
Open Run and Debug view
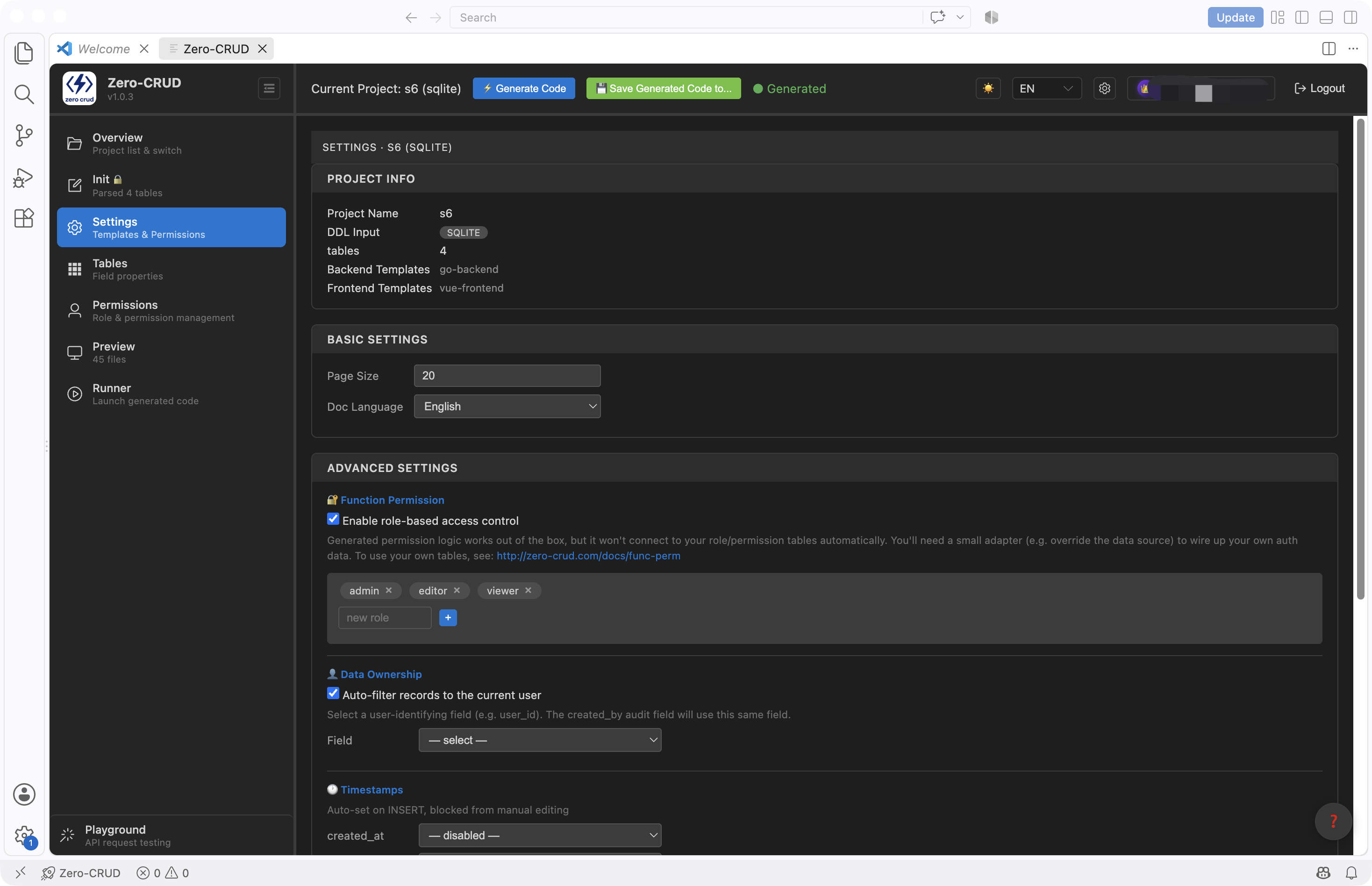point(23,178)
